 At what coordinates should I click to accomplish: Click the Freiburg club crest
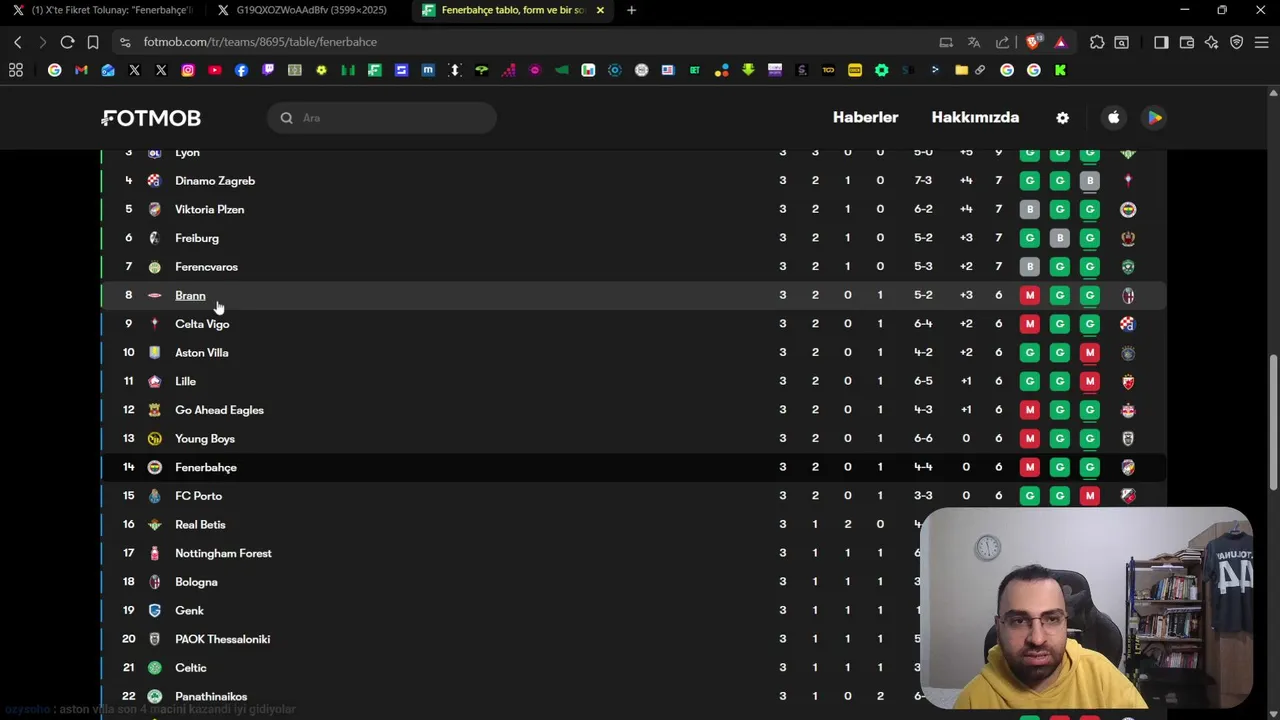tap(154, 238)
